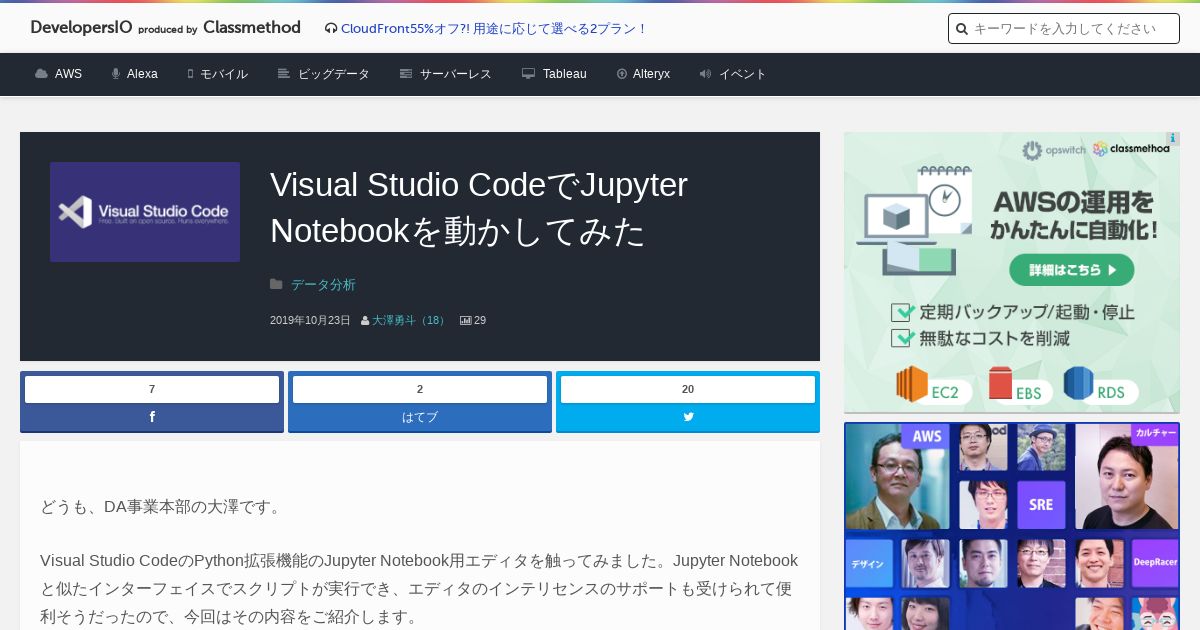Click the Twitter share count 20

[688, 389]
